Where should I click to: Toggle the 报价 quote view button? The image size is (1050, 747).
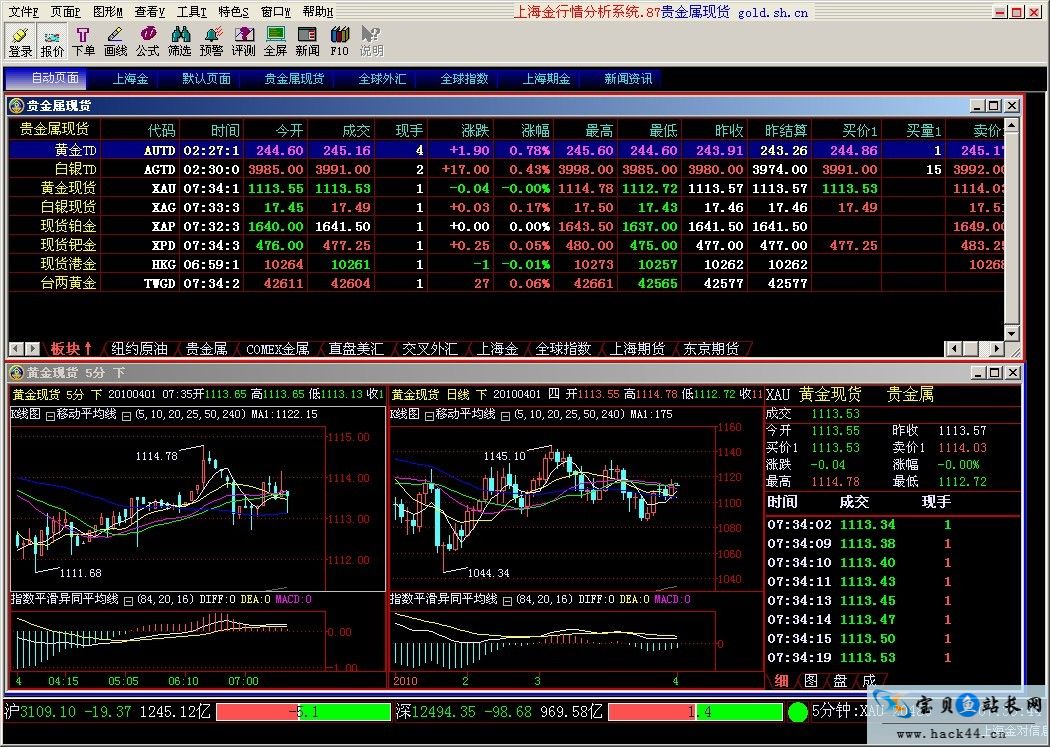click(52, 41)
